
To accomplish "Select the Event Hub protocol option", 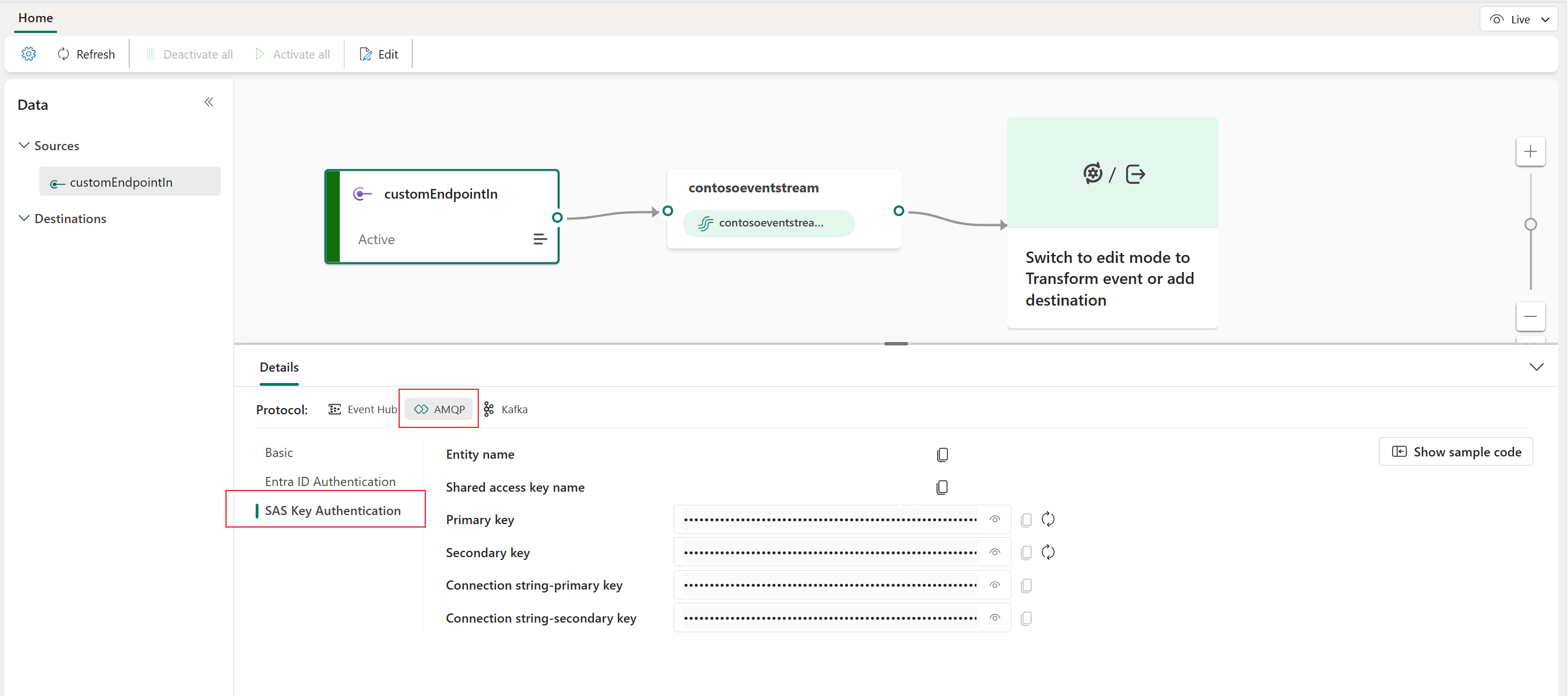I will [x=362, y=409].
